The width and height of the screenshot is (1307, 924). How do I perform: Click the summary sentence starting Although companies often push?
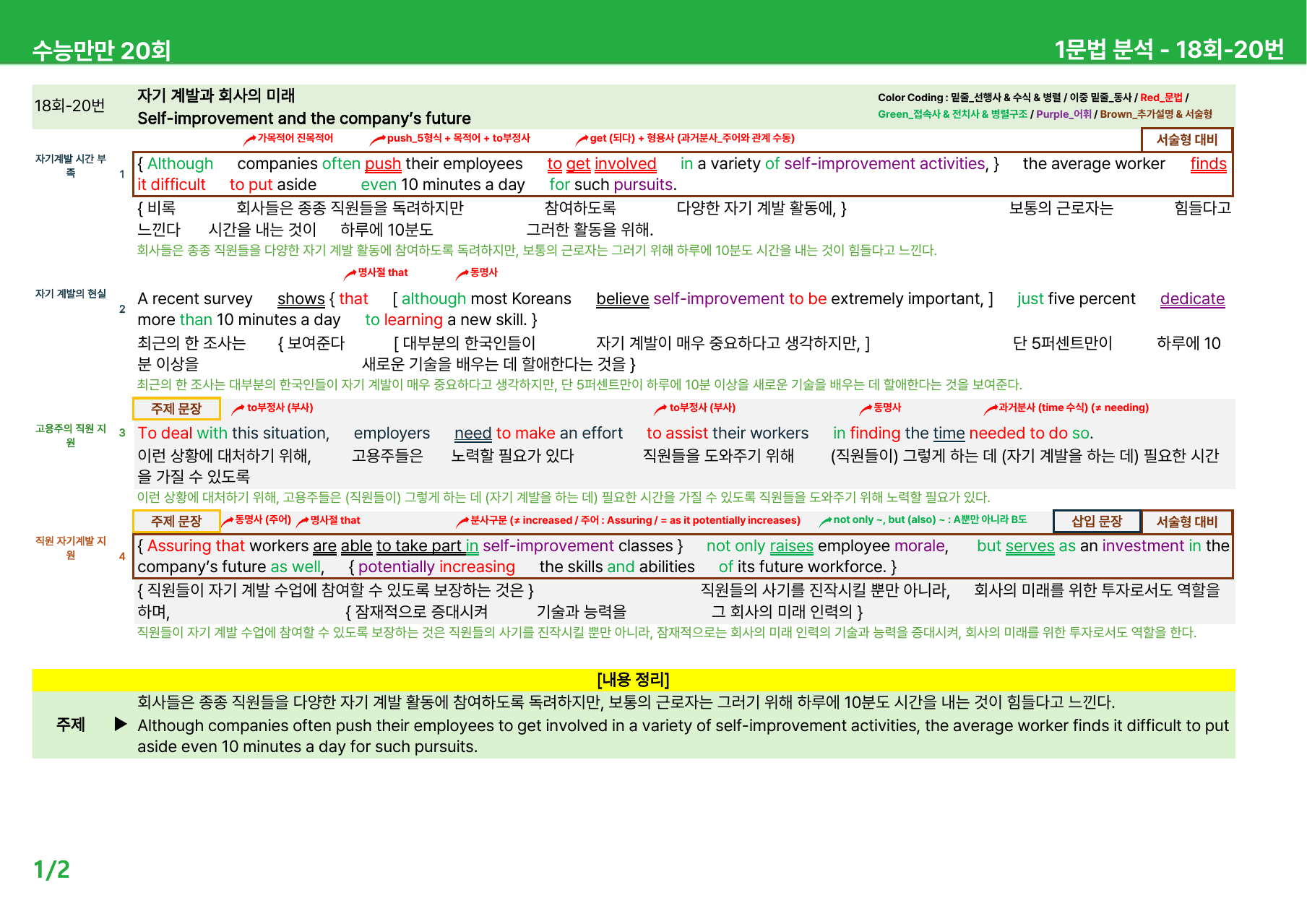pos(683,736)
